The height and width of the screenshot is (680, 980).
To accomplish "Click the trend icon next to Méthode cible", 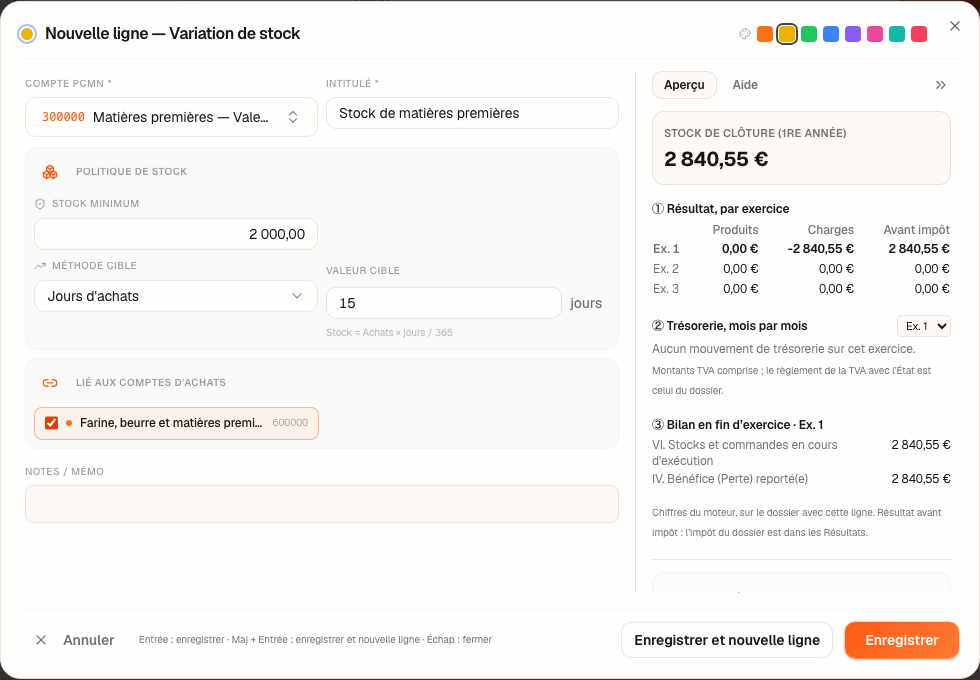I will click(x=40, y=266).
